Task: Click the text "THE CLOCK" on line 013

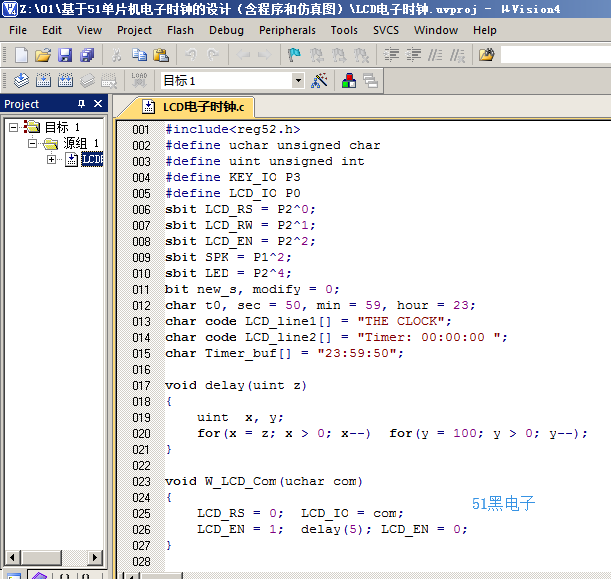Action: pos(401,321)
